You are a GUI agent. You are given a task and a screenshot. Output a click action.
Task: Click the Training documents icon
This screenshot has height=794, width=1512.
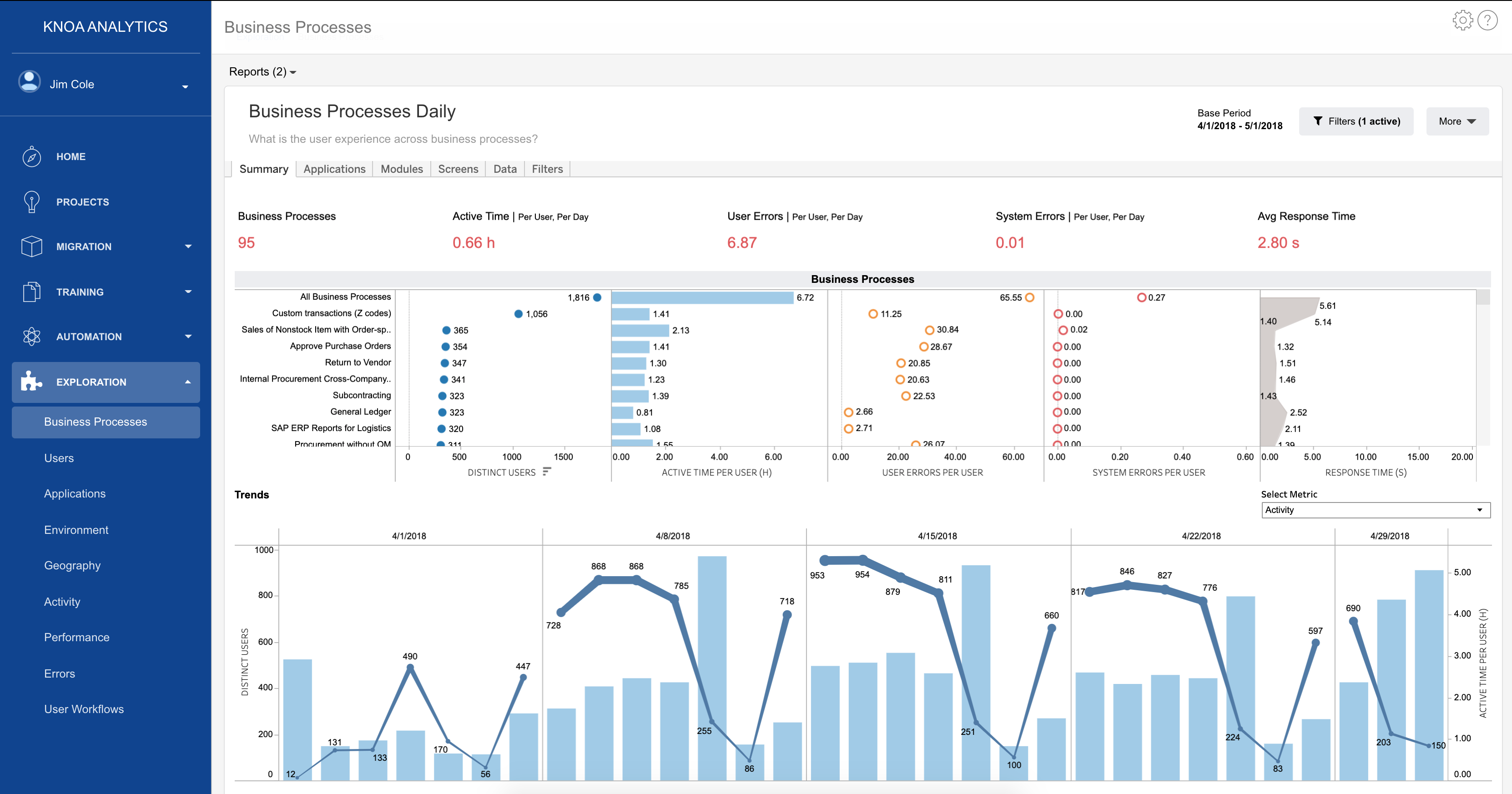(x=32, y=291)
